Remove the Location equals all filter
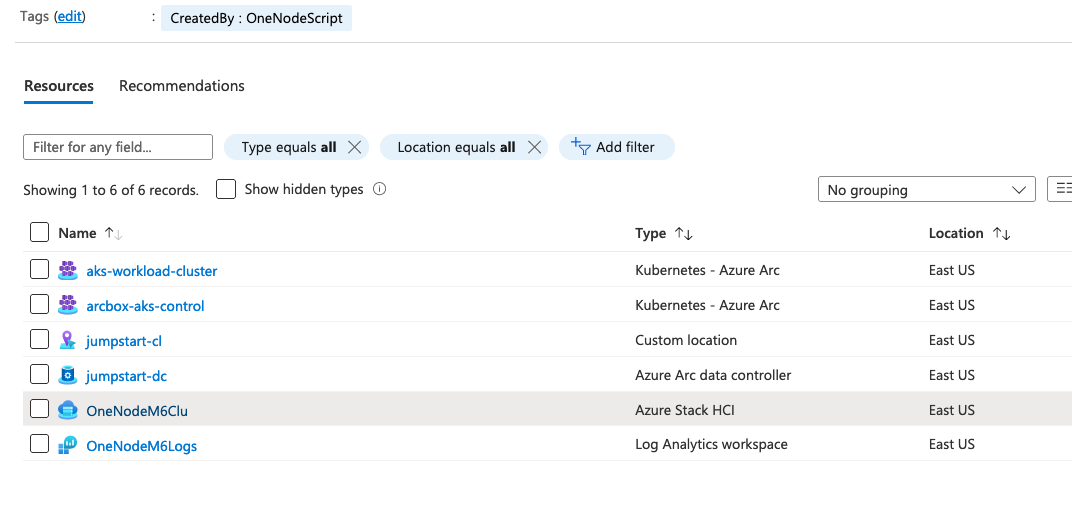Screen dimensions: 1072x505 click(535, 147)
